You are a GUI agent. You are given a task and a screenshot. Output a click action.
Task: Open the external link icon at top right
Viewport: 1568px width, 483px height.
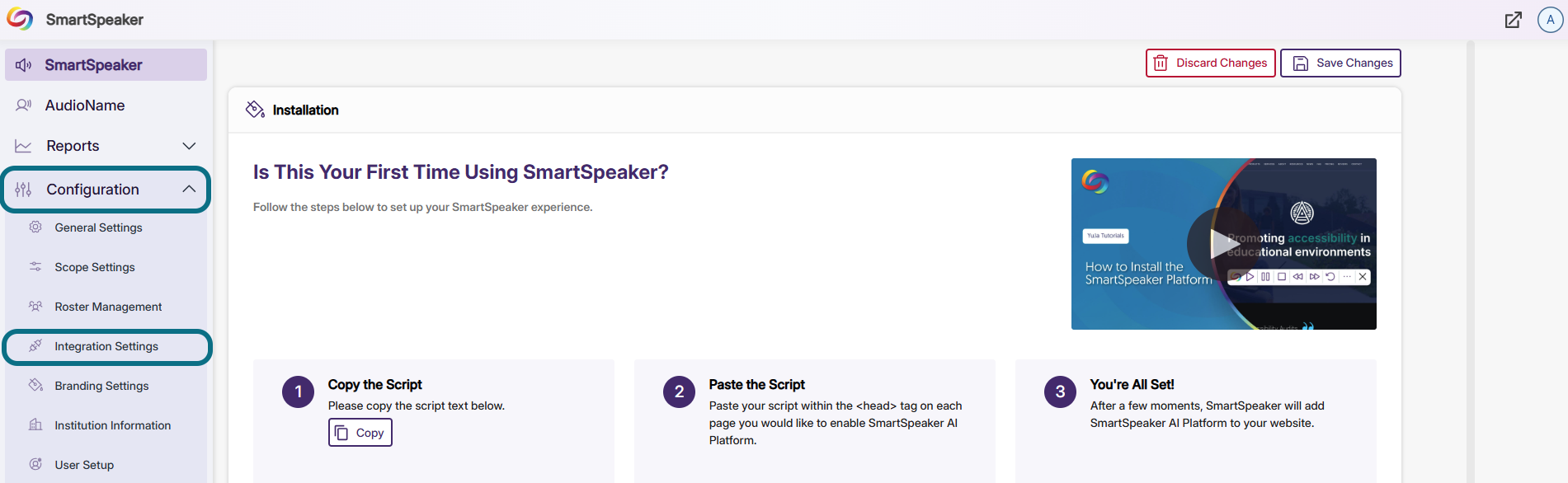[1513, 20]
